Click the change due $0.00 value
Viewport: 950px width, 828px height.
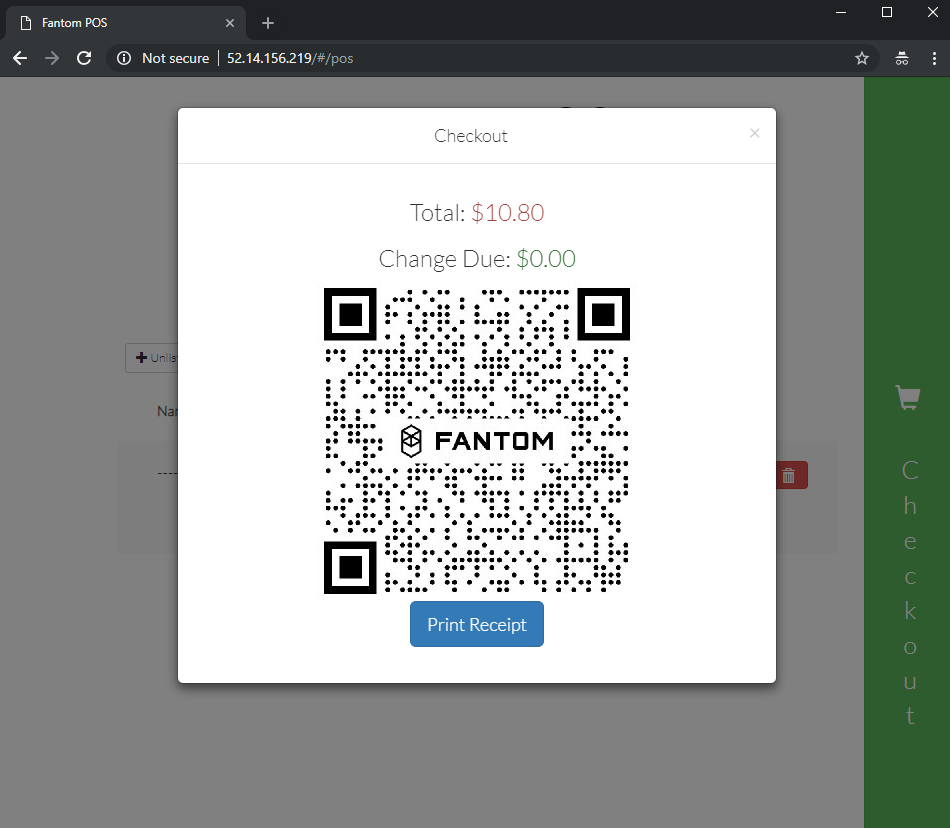coord(545,259)
